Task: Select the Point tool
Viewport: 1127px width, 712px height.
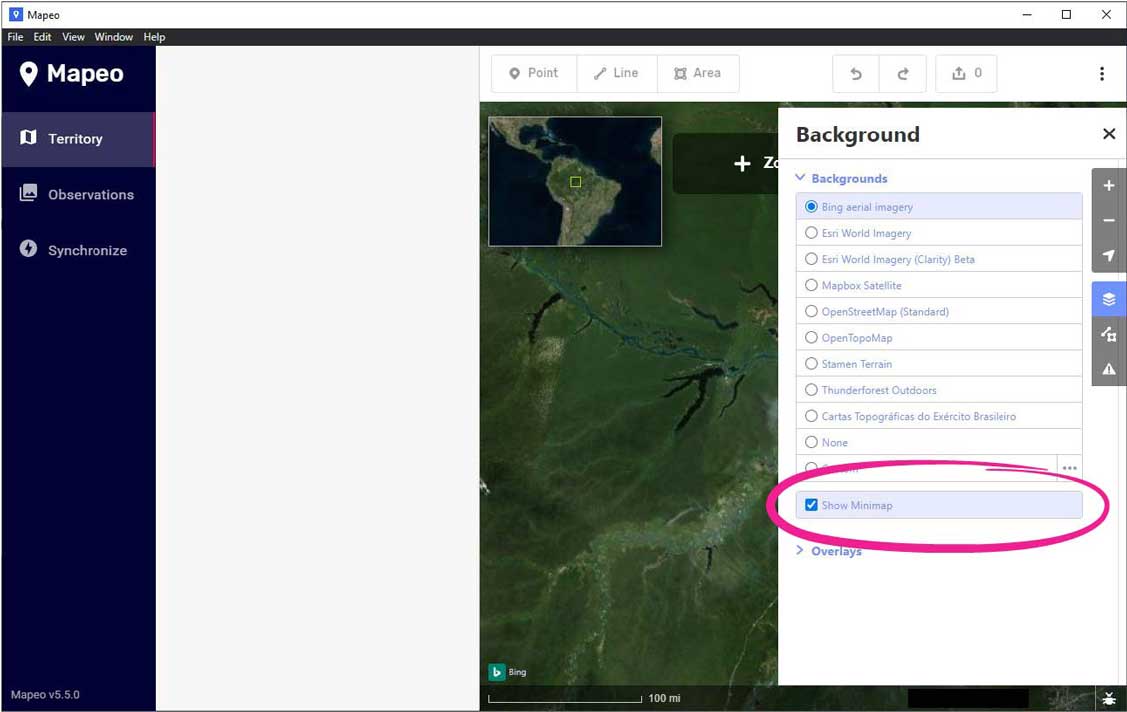Action: (534, 73)
